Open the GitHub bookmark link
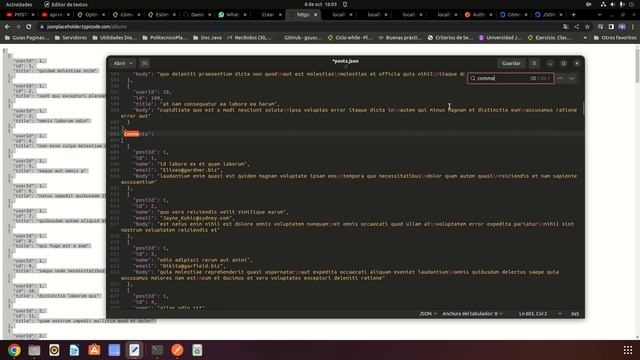Screen dimensions: 640x360 [x=299, y=38]
